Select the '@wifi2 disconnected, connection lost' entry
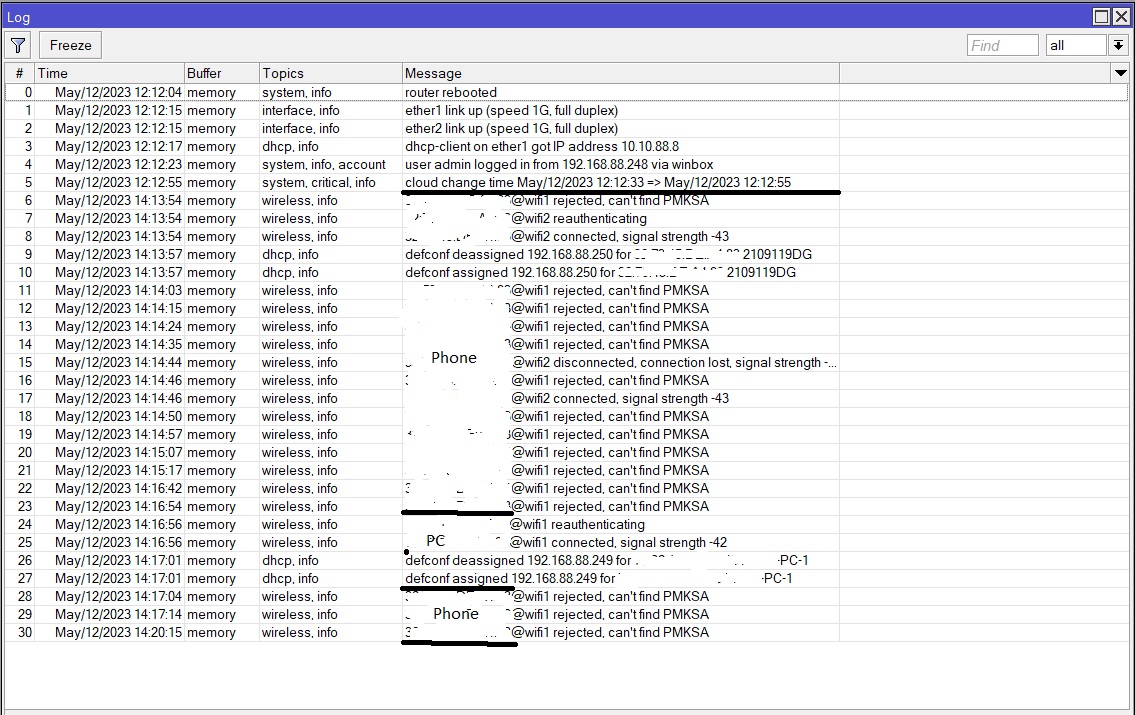The width and height of the screenshot is (1135, 715). click(566, 363)
